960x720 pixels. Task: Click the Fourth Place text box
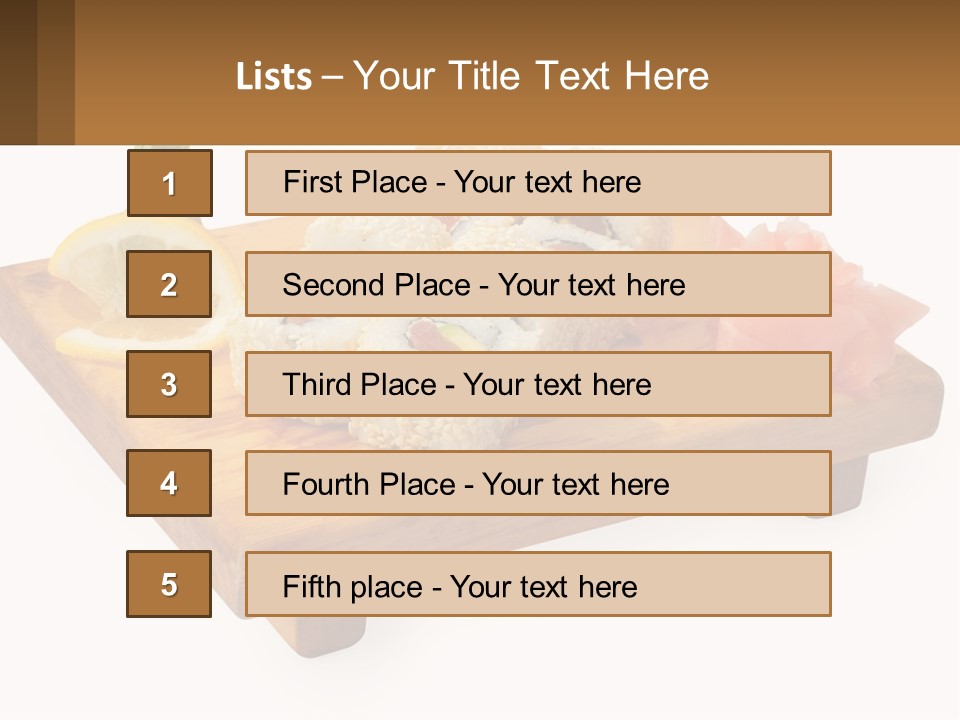pyautogui.click(x=538, y=484)
